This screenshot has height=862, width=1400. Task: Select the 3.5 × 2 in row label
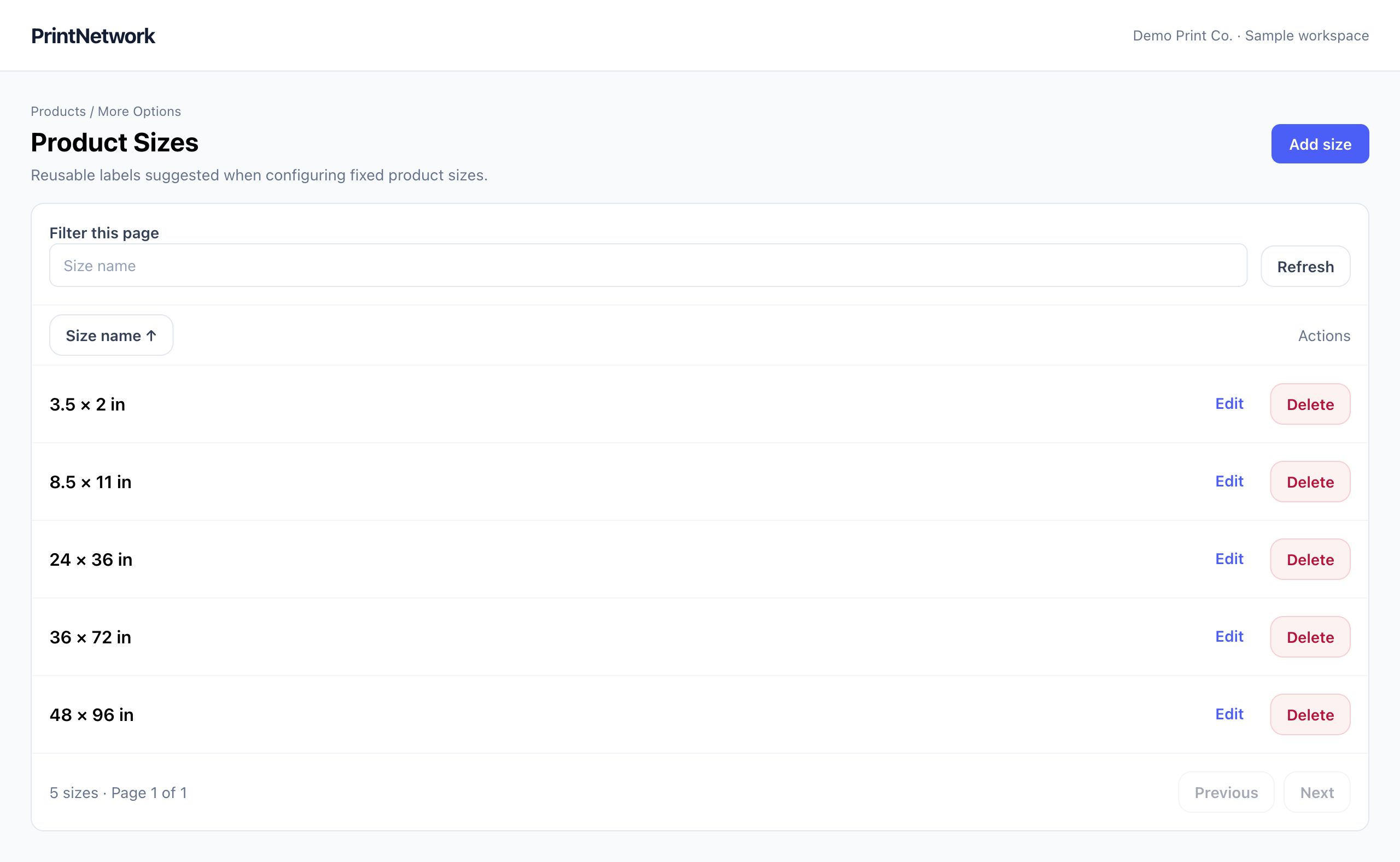(87, 404)
